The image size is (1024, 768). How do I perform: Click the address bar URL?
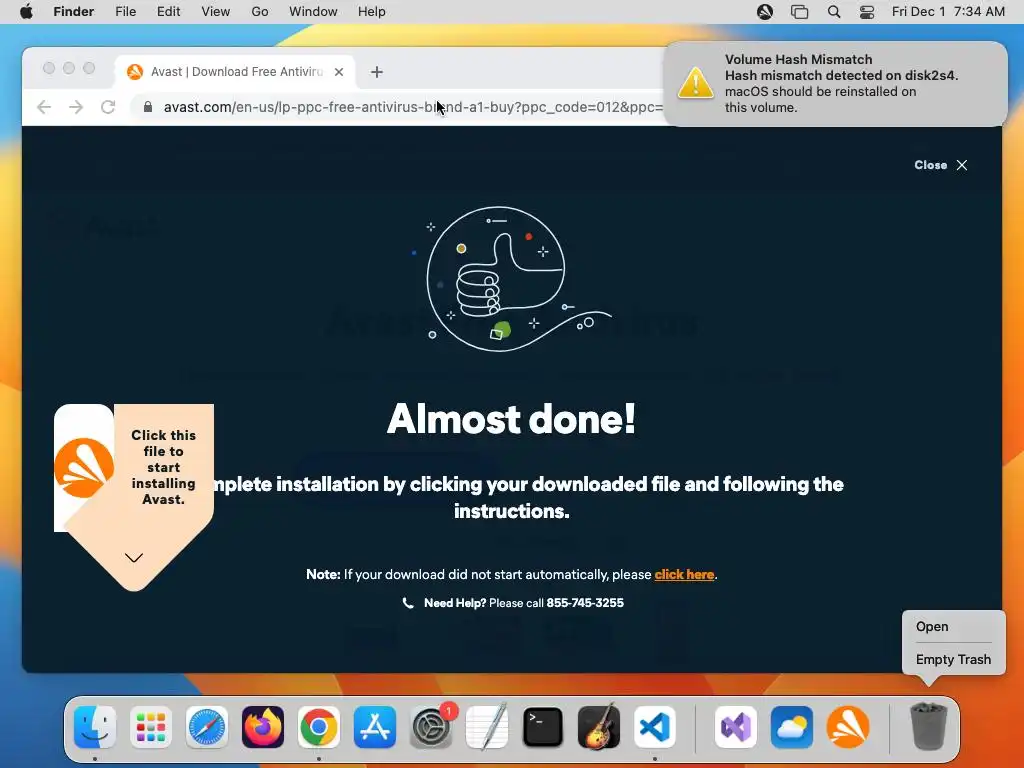(x=413, y=107)
